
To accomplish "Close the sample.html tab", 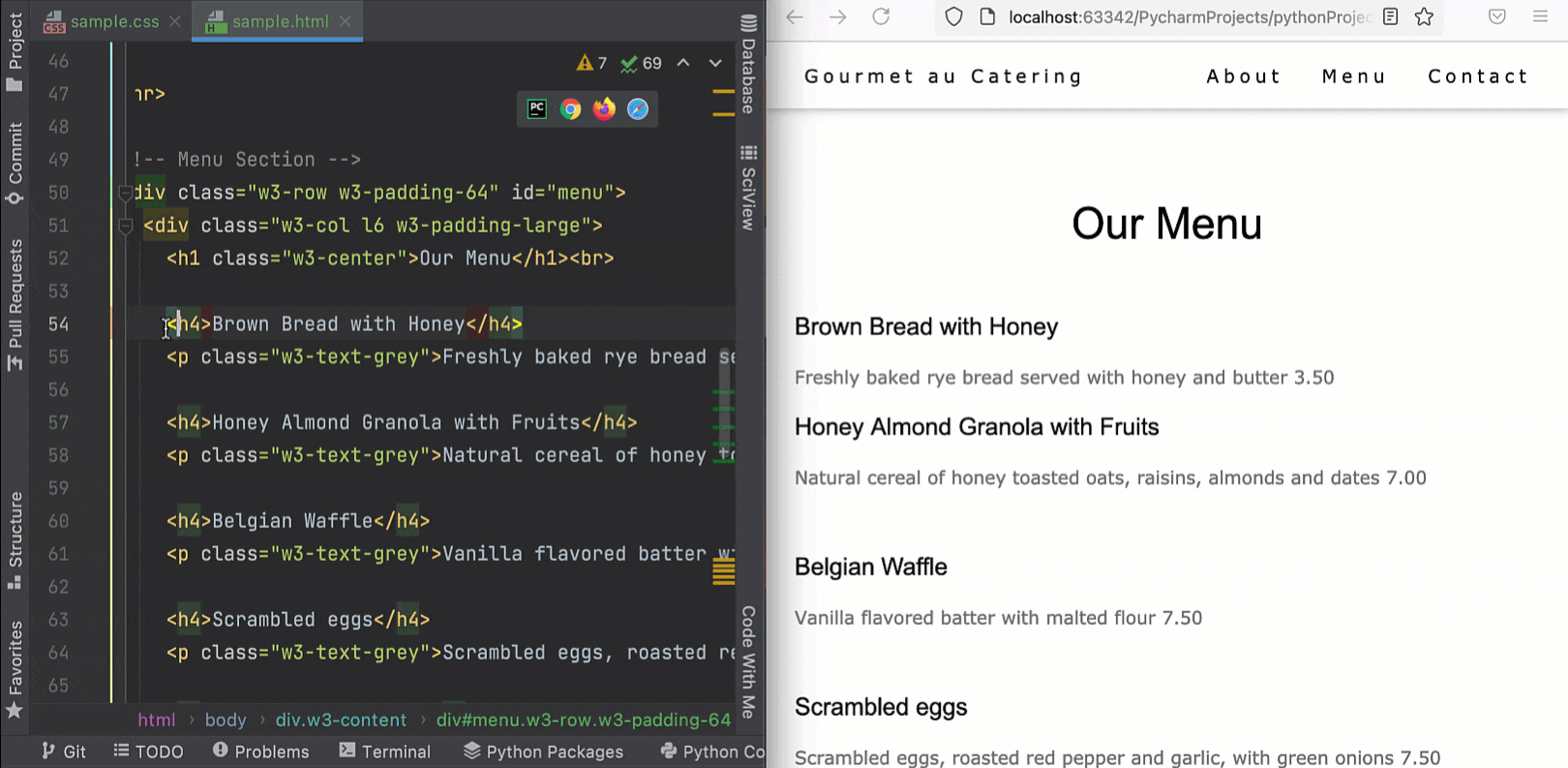I will 346,21.
